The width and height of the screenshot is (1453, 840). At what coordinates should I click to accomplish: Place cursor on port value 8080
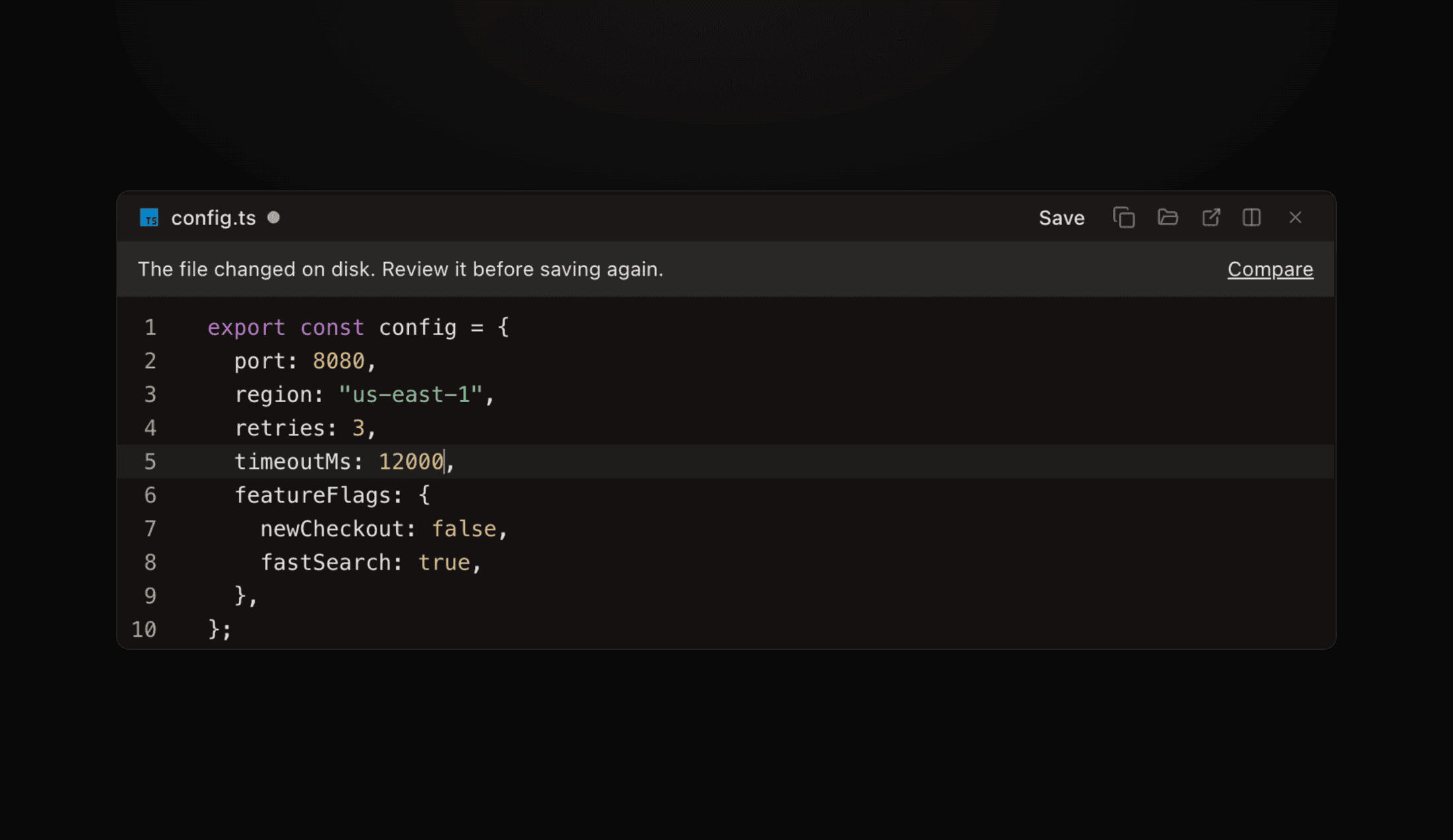pos(338,361)
